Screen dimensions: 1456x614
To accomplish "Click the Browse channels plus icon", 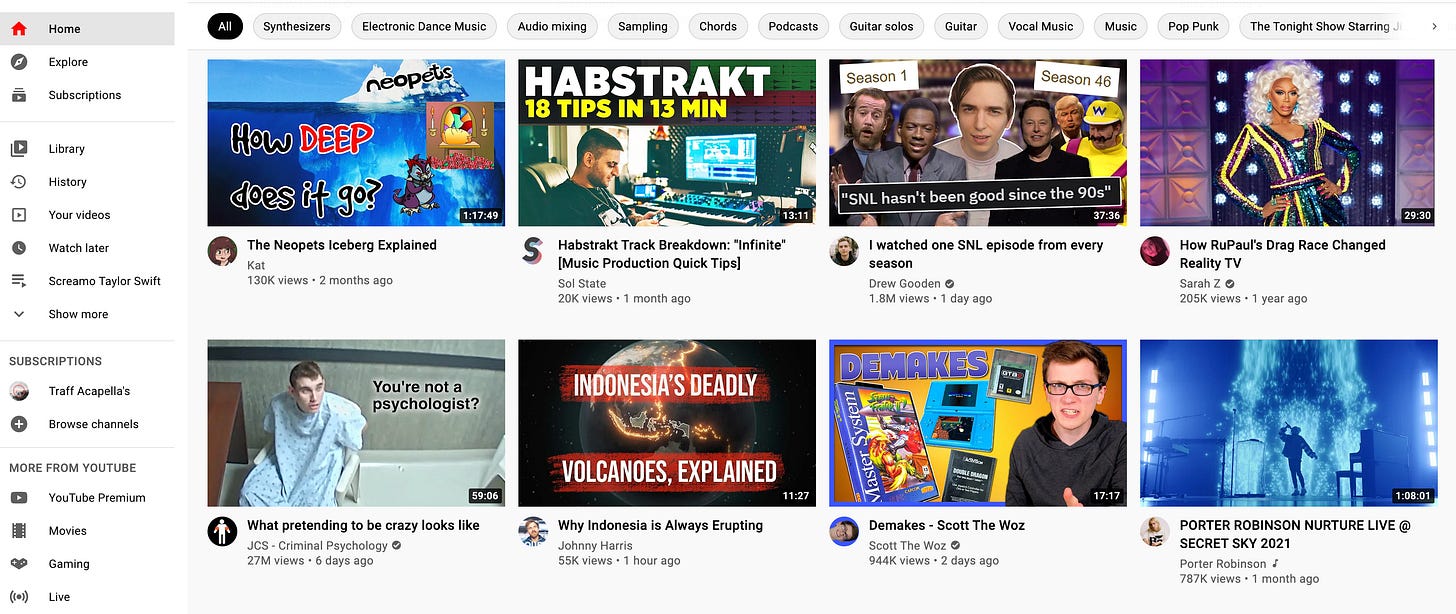I will pos(18,424).
